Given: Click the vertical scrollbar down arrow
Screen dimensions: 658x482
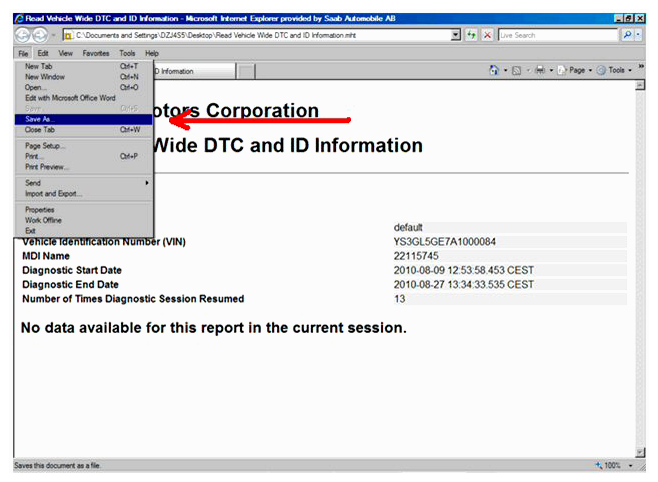Looking at the screenshot, I should coord(640,453).
